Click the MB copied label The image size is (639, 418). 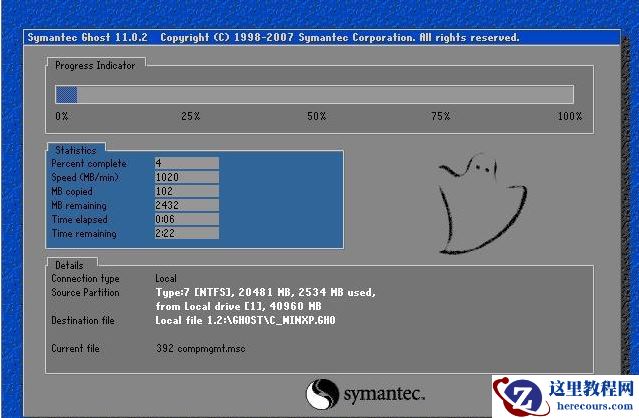(x=72, y=191)
